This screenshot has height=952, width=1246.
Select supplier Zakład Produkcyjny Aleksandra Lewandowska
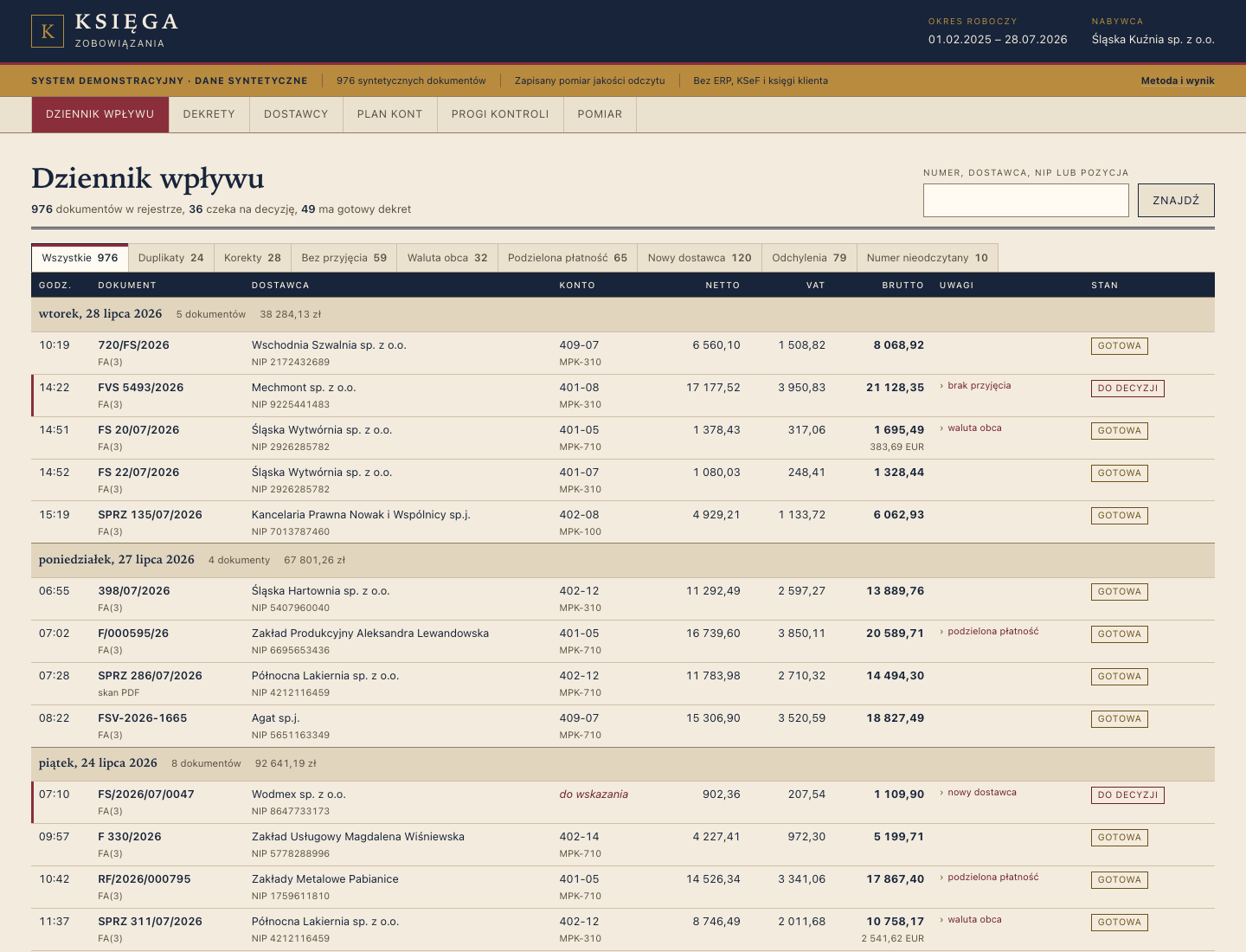(370, 634)
